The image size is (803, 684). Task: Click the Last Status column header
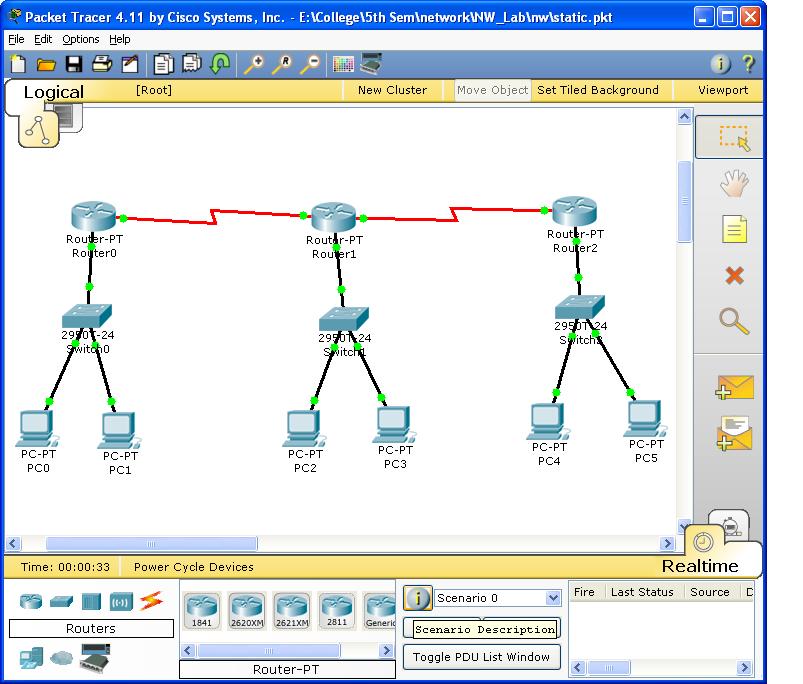click(x=642, y=592)
